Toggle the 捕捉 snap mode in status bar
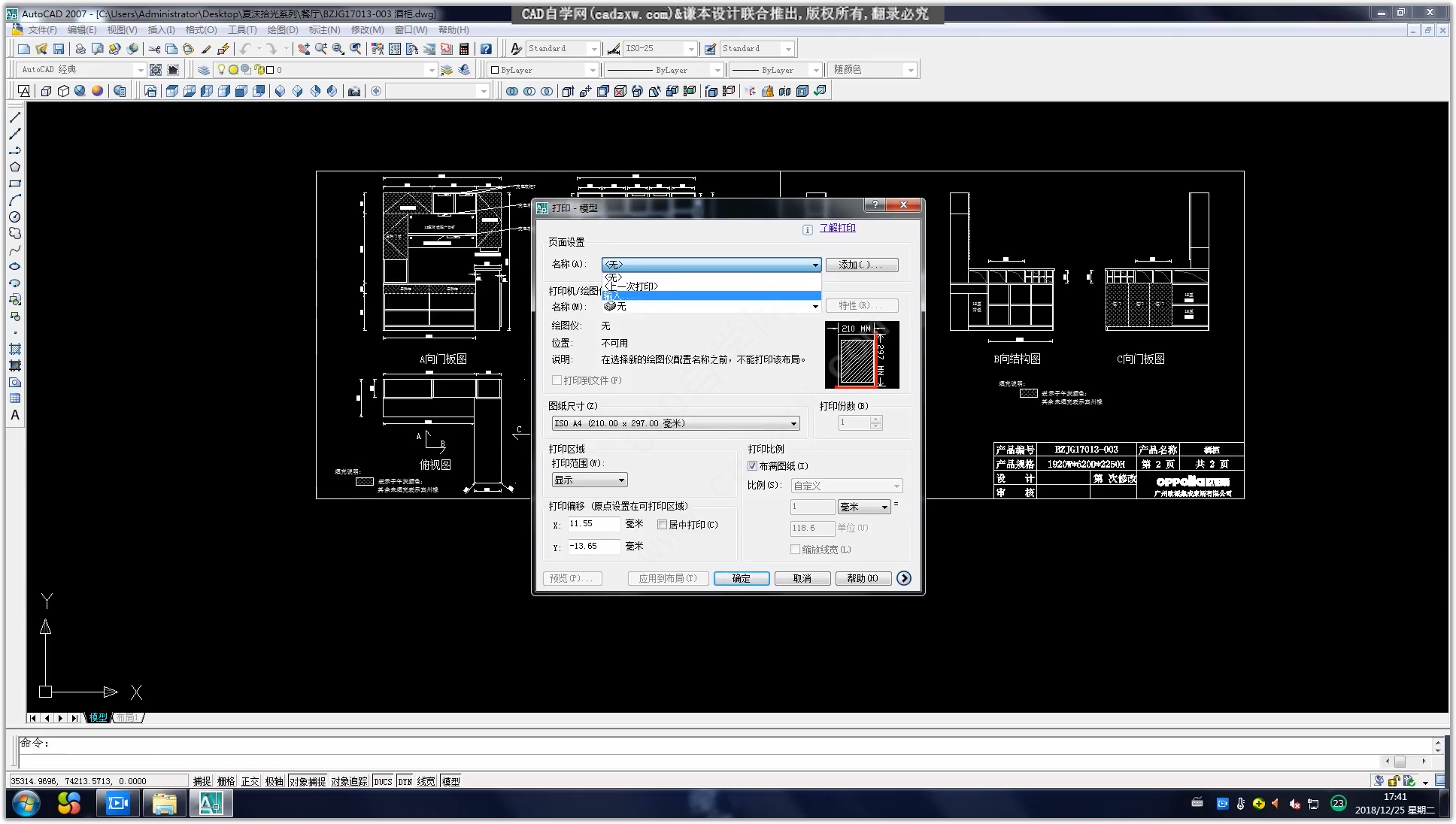1456x824 pixels. pyautogui.click(x=202, y=781)
